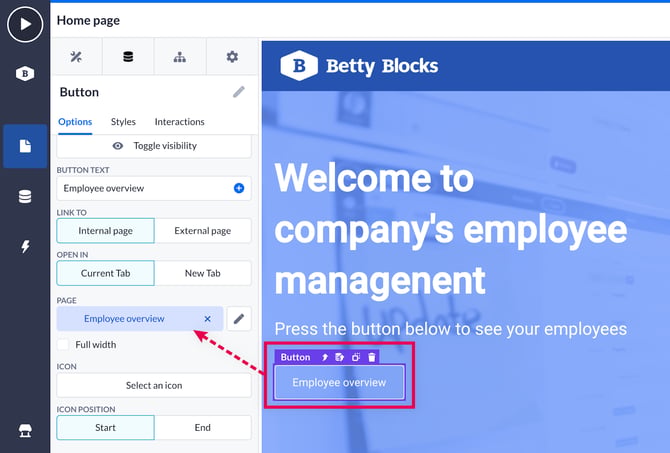Screen dimensions: 670x453
Task: Open the Block Store icon in sidebar
Action: [x=25, y=431]
